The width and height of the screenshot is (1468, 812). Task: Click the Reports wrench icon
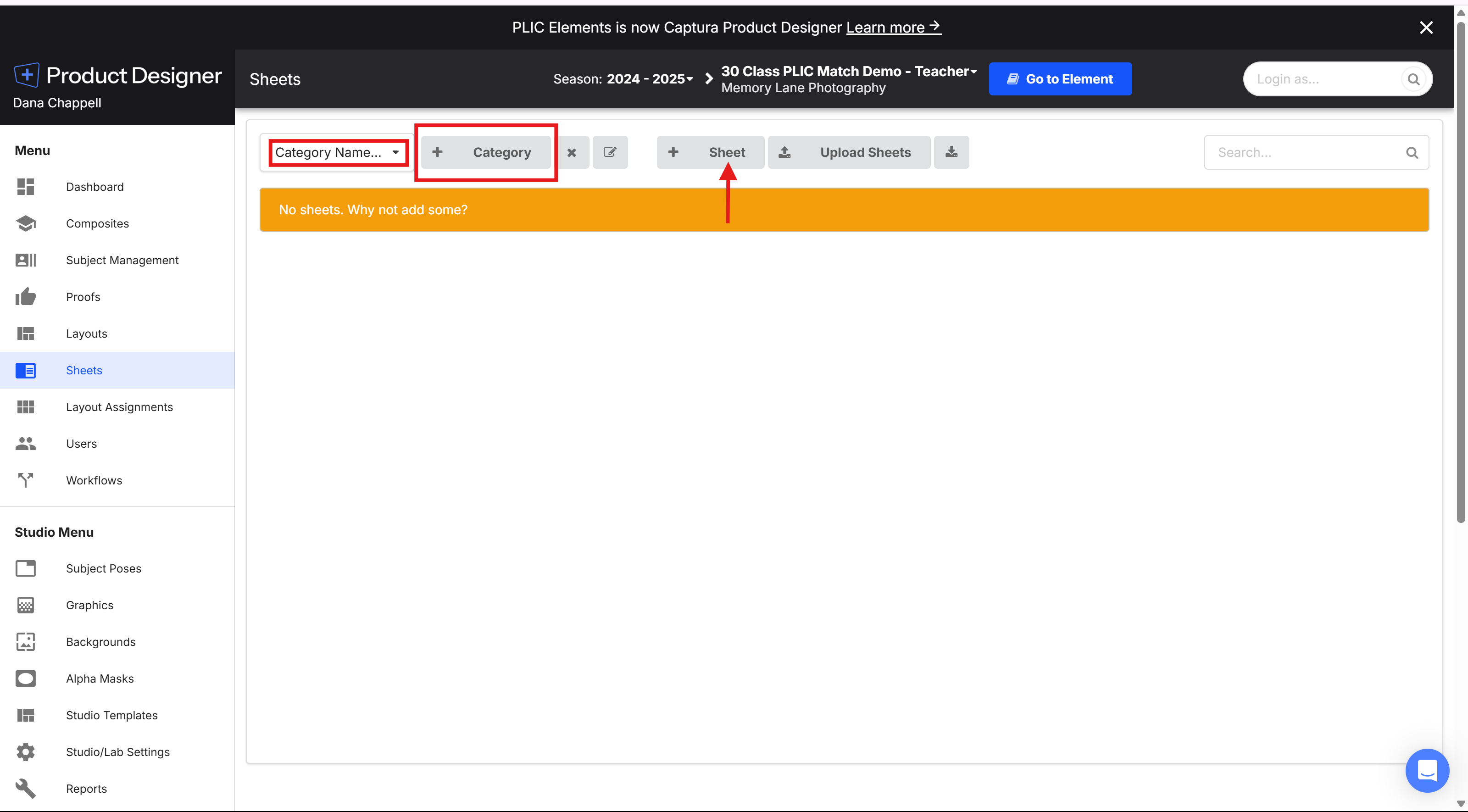[26, 789]
